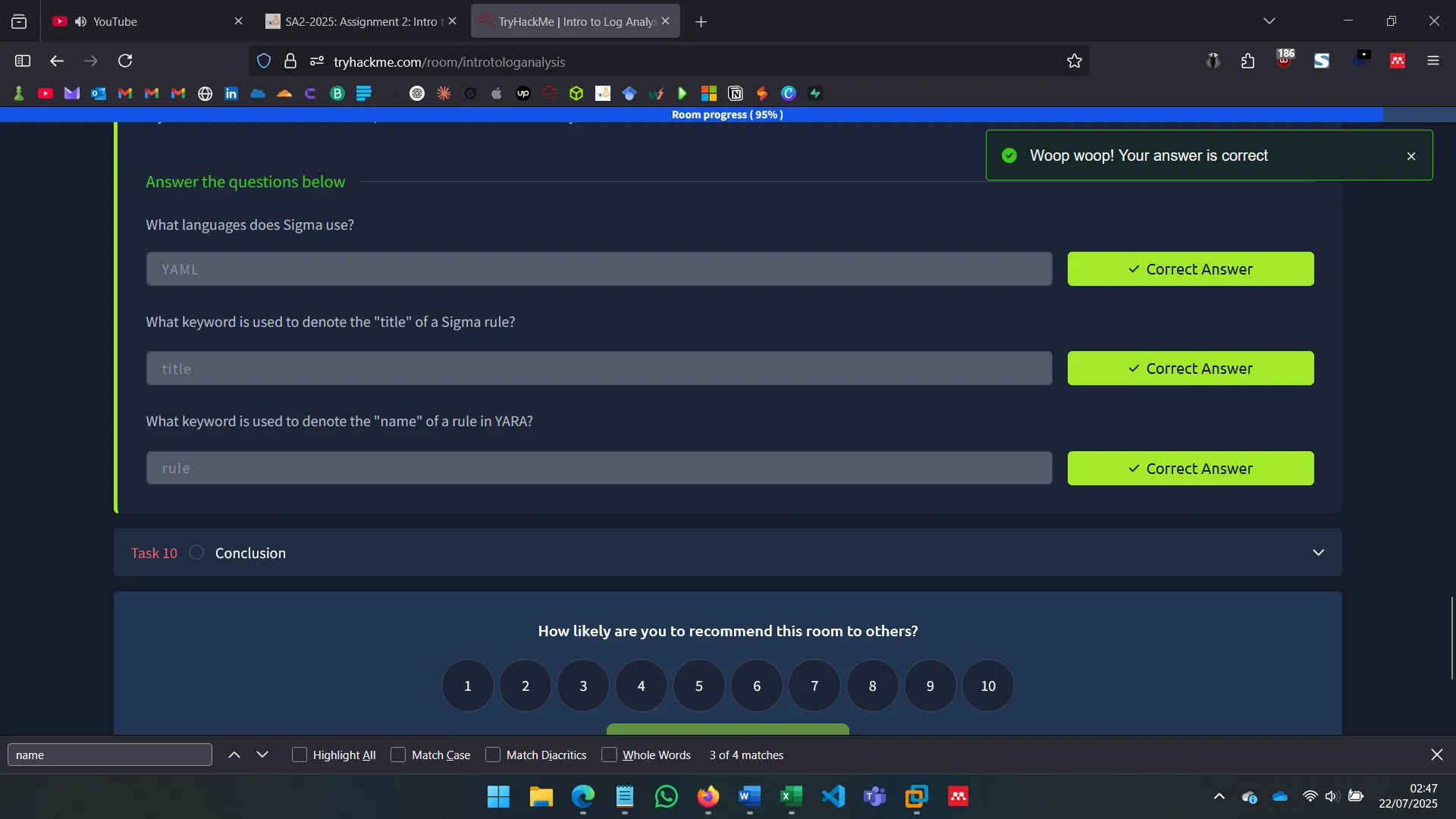Screen dimensions: 1456x819
Task: Check the Whole Words option
Action: (609, 755)
